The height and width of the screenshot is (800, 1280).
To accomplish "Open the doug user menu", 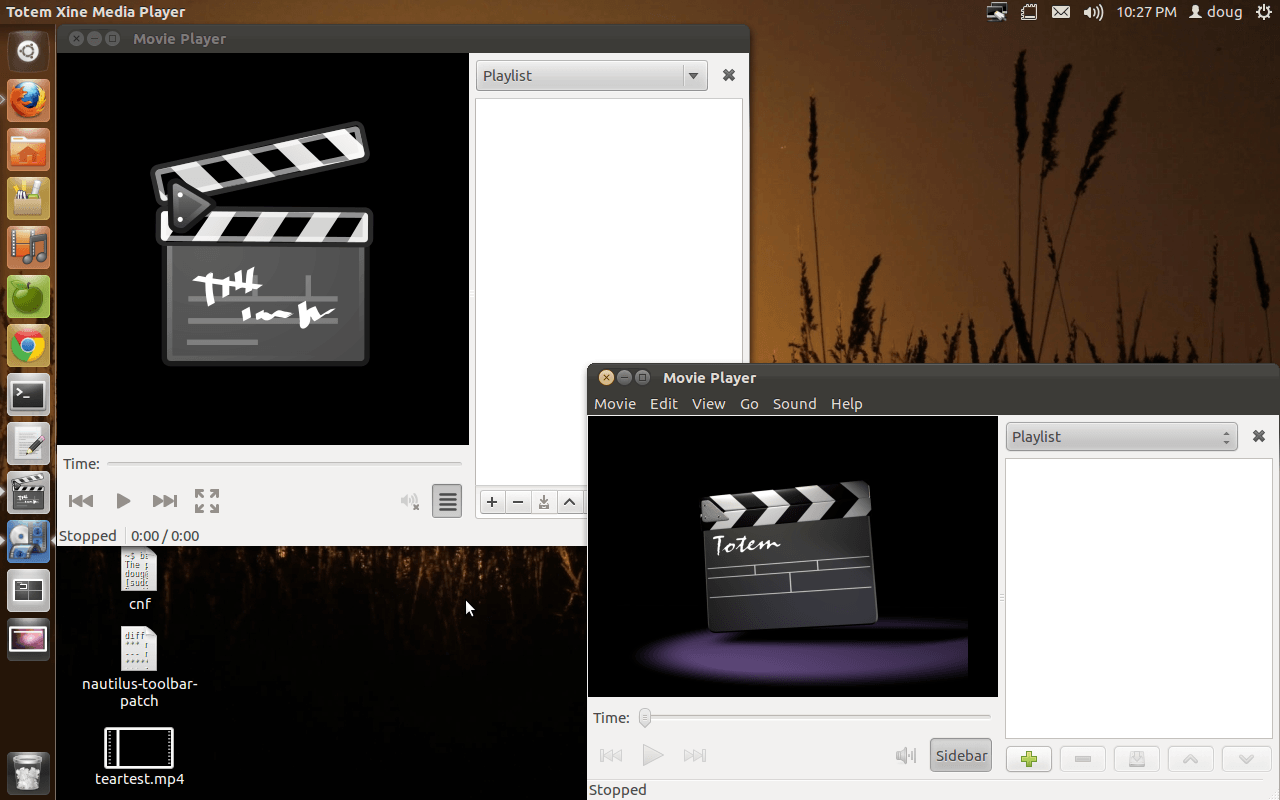I will [1215, 12].
